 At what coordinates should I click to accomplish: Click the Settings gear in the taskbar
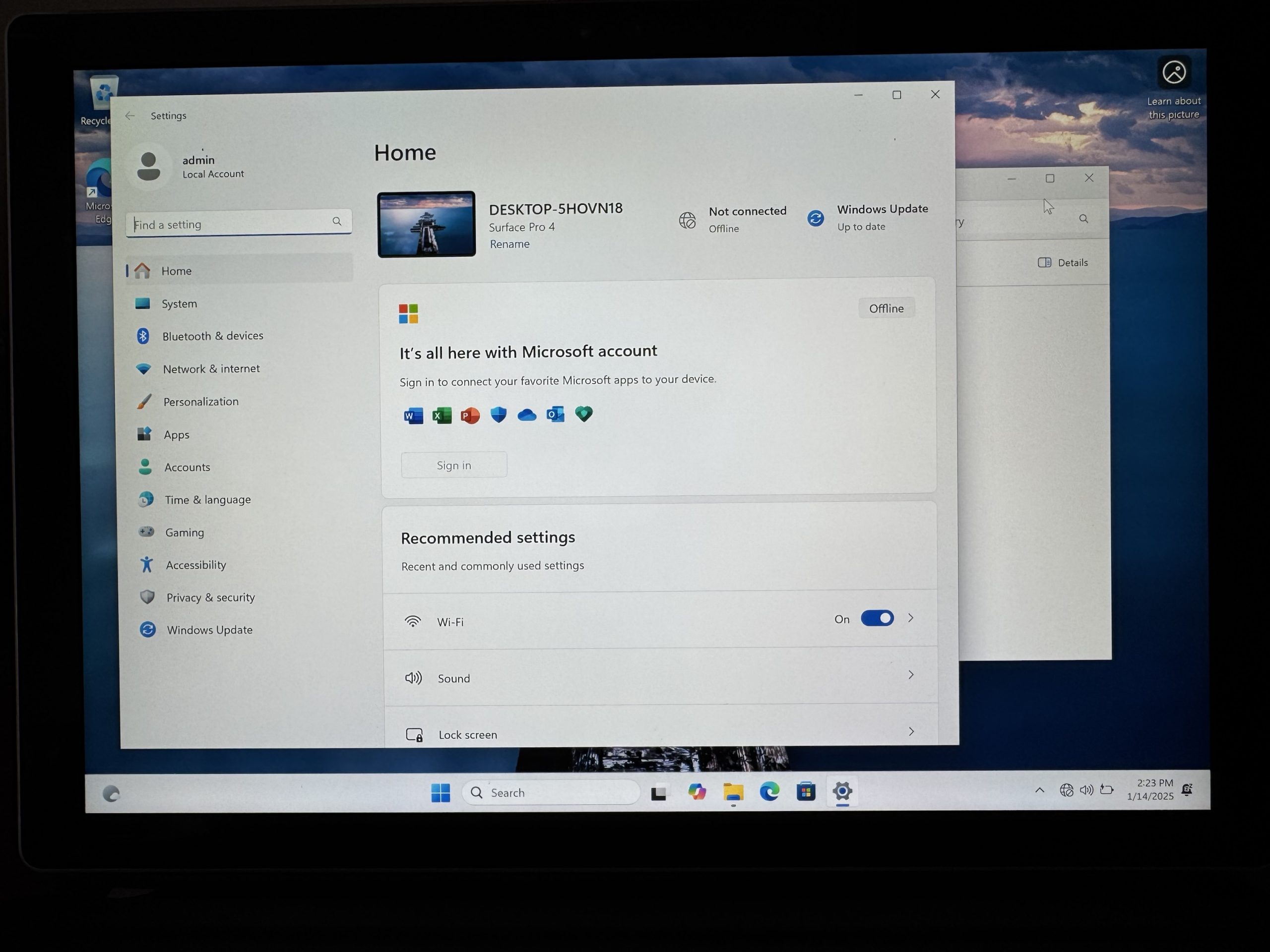tap(842, 791)
